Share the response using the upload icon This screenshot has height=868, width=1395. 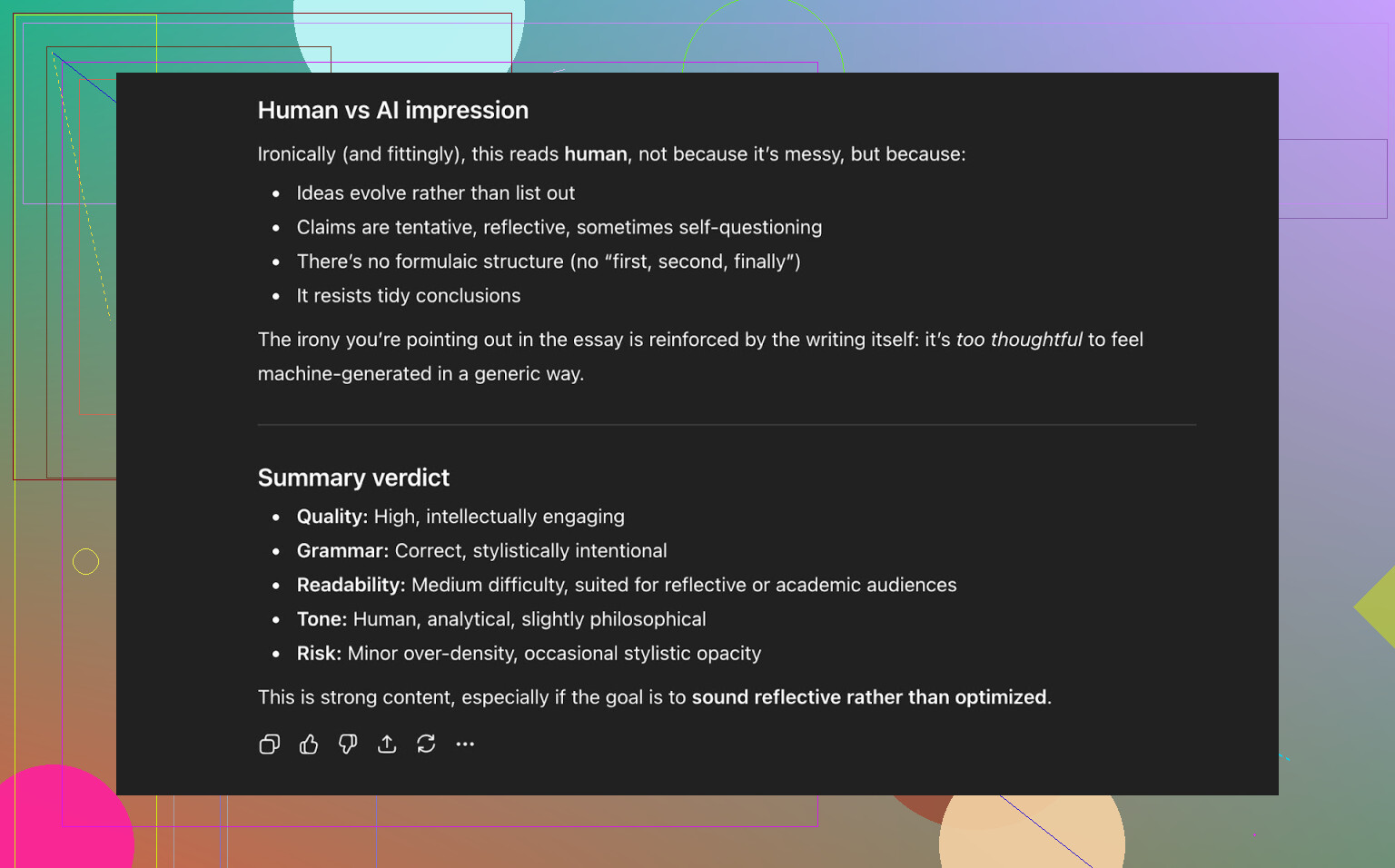click(x=387, y=745)
